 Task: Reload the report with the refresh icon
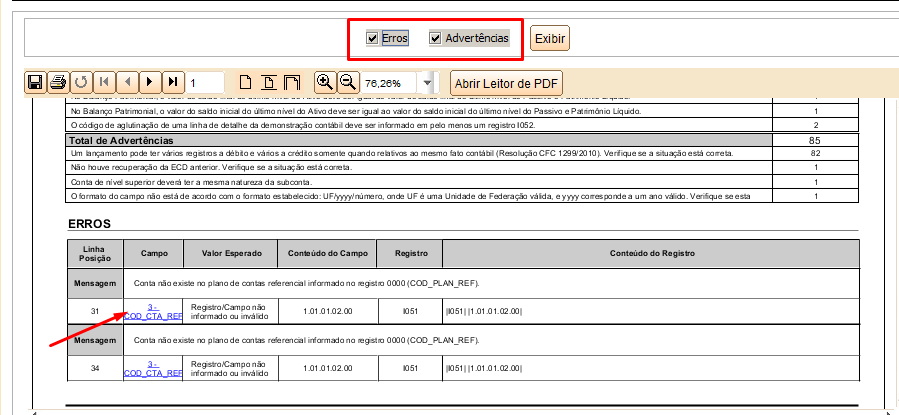click(81, 82)
